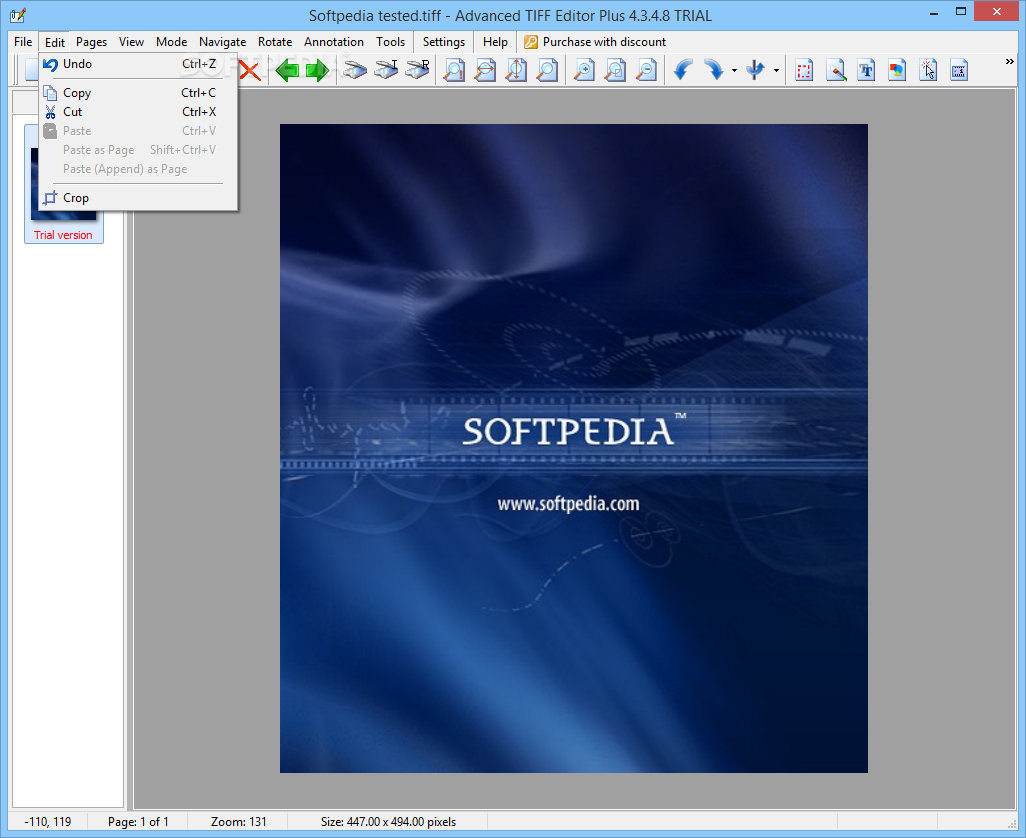Click the colored shapes icon

(897, 70)
